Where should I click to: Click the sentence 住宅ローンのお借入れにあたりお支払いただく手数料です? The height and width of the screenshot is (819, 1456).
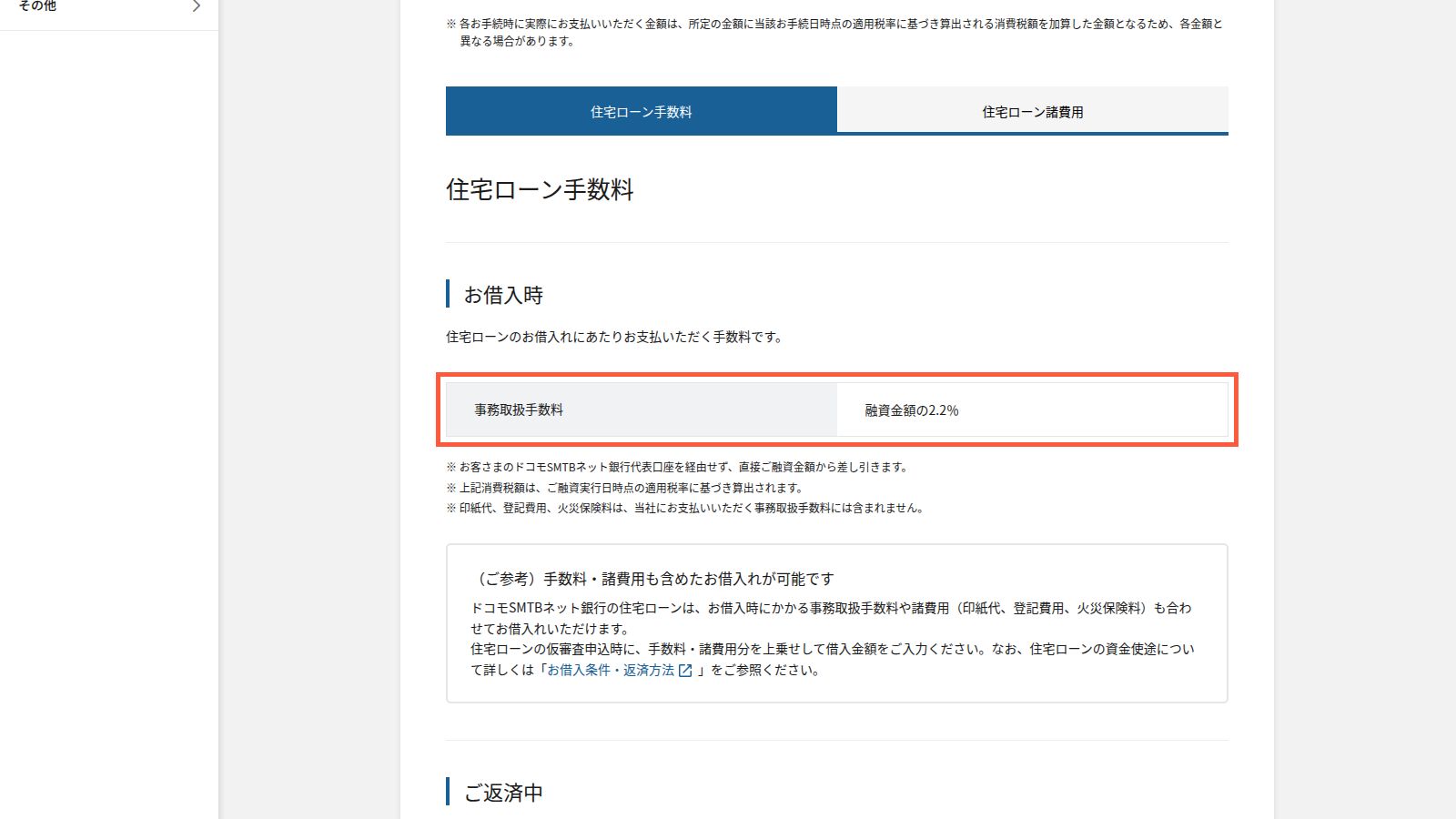pos(615,337)
